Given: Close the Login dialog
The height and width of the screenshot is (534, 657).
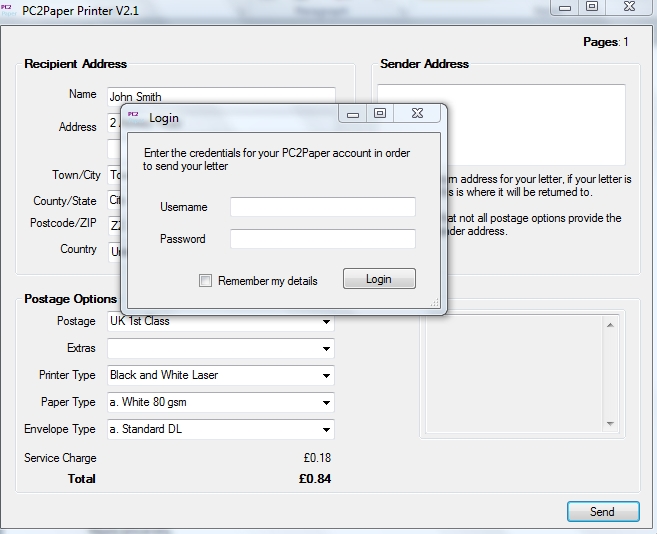Looking at the screenshot, I should (417, 113).
